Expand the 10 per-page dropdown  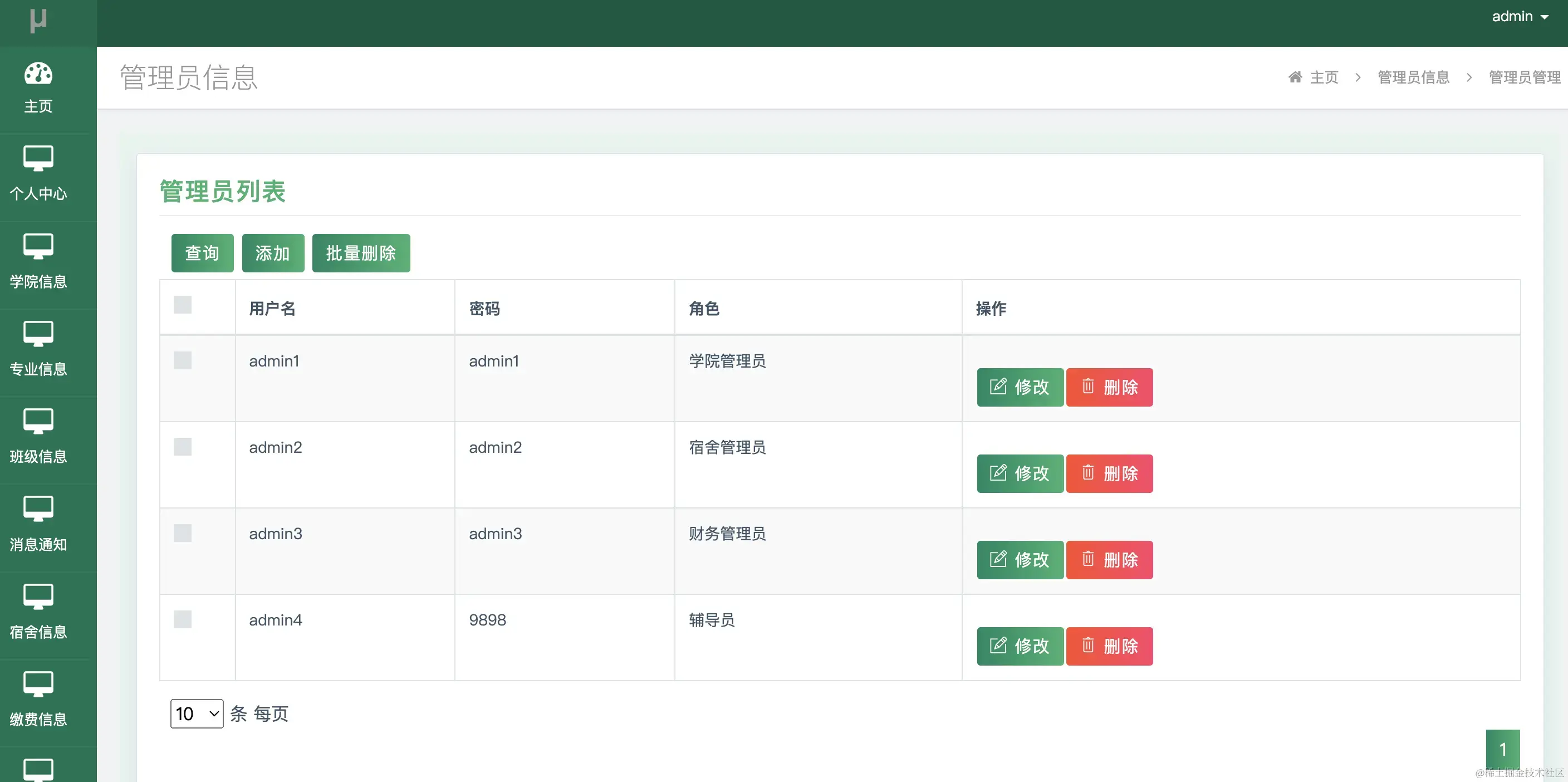tap(197, 714)
